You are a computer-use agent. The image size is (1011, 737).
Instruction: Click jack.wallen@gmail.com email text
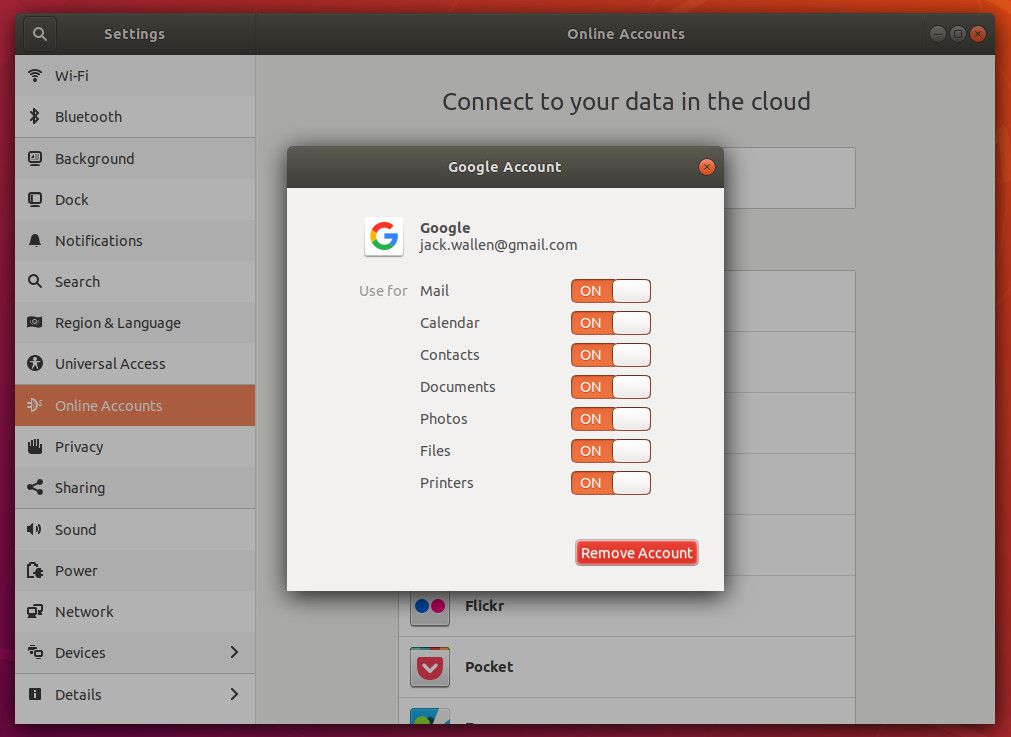pyautogui.click(x=498, y=246)
